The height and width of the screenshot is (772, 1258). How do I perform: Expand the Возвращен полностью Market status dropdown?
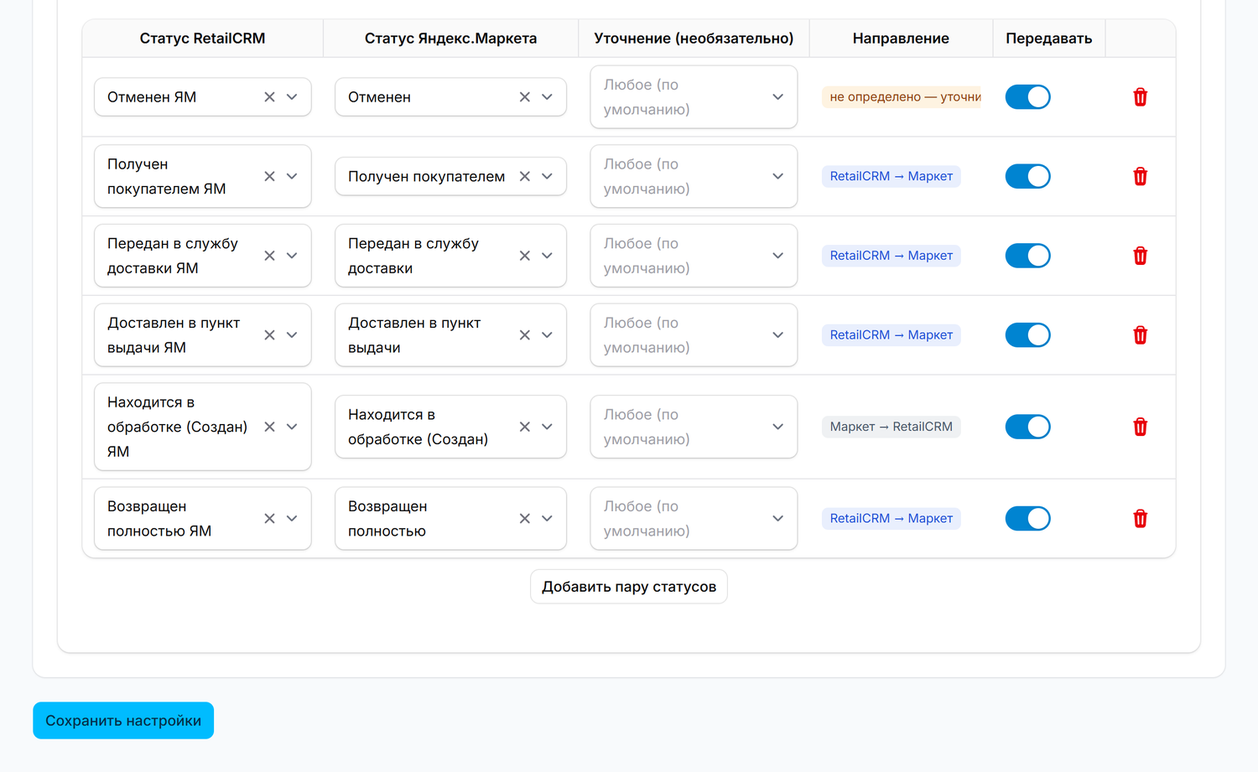[547, 519]
